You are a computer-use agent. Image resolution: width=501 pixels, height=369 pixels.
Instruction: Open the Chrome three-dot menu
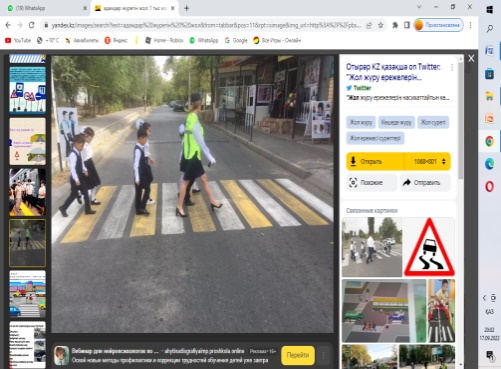(470, 25)
